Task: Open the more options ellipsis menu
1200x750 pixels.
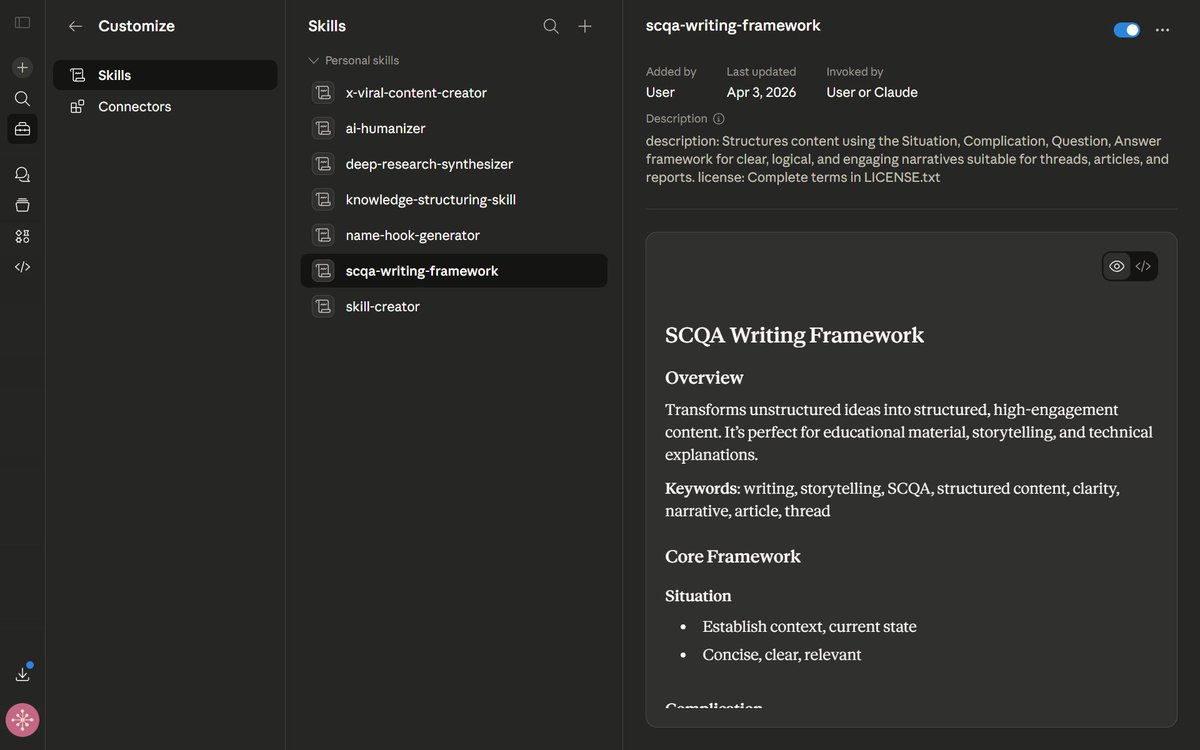Action: tap(1162, 30)
